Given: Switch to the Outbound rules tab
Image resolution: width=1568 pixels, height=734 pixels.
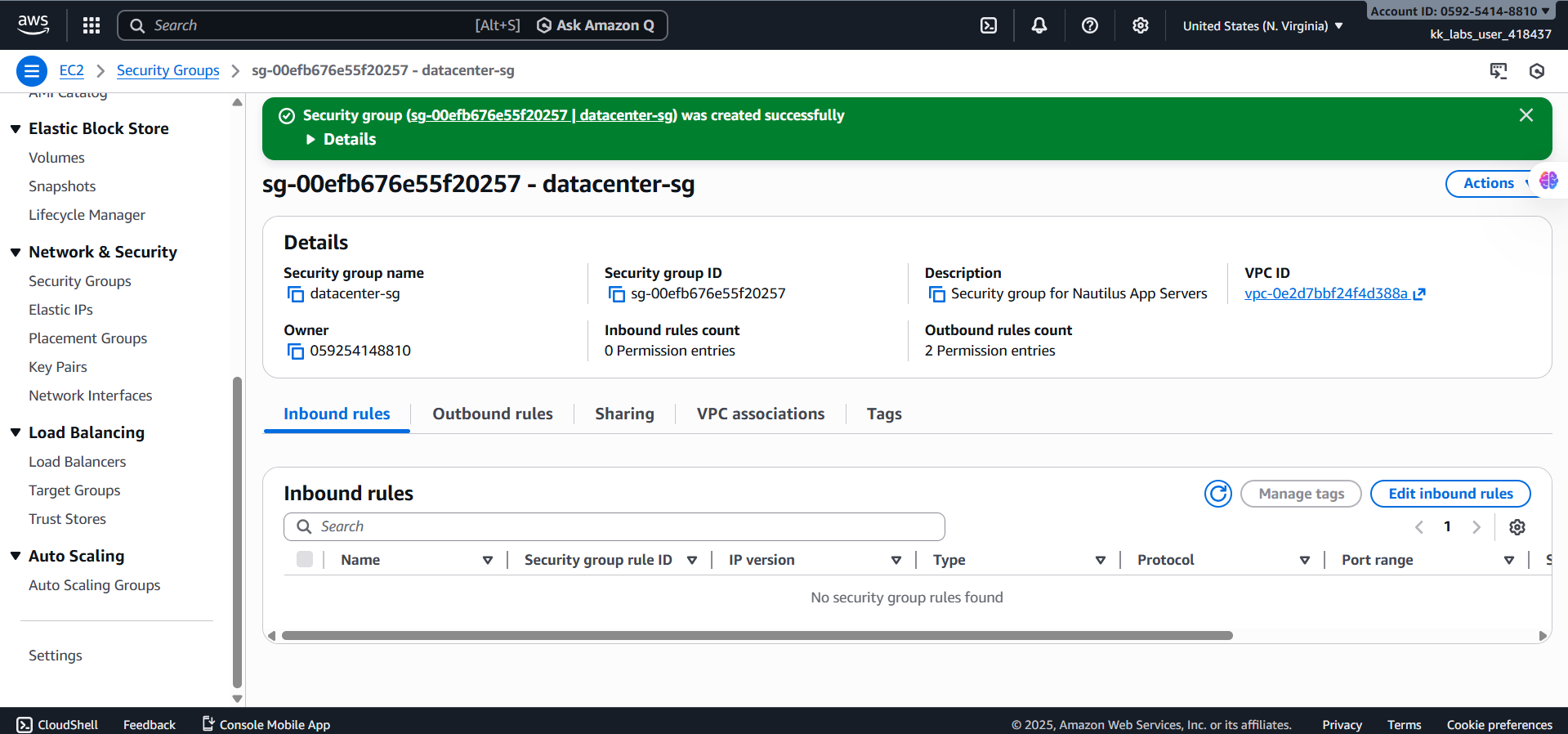Looking at the screenshot, I should (492, 414).
